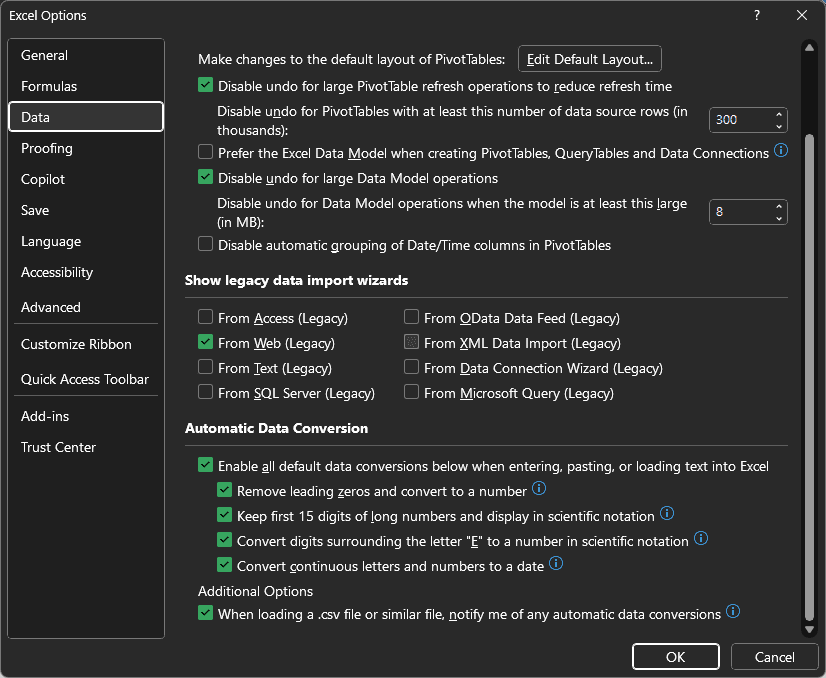Click the vertical scrollbar thumb
The image size is (826, 678).
809,378
